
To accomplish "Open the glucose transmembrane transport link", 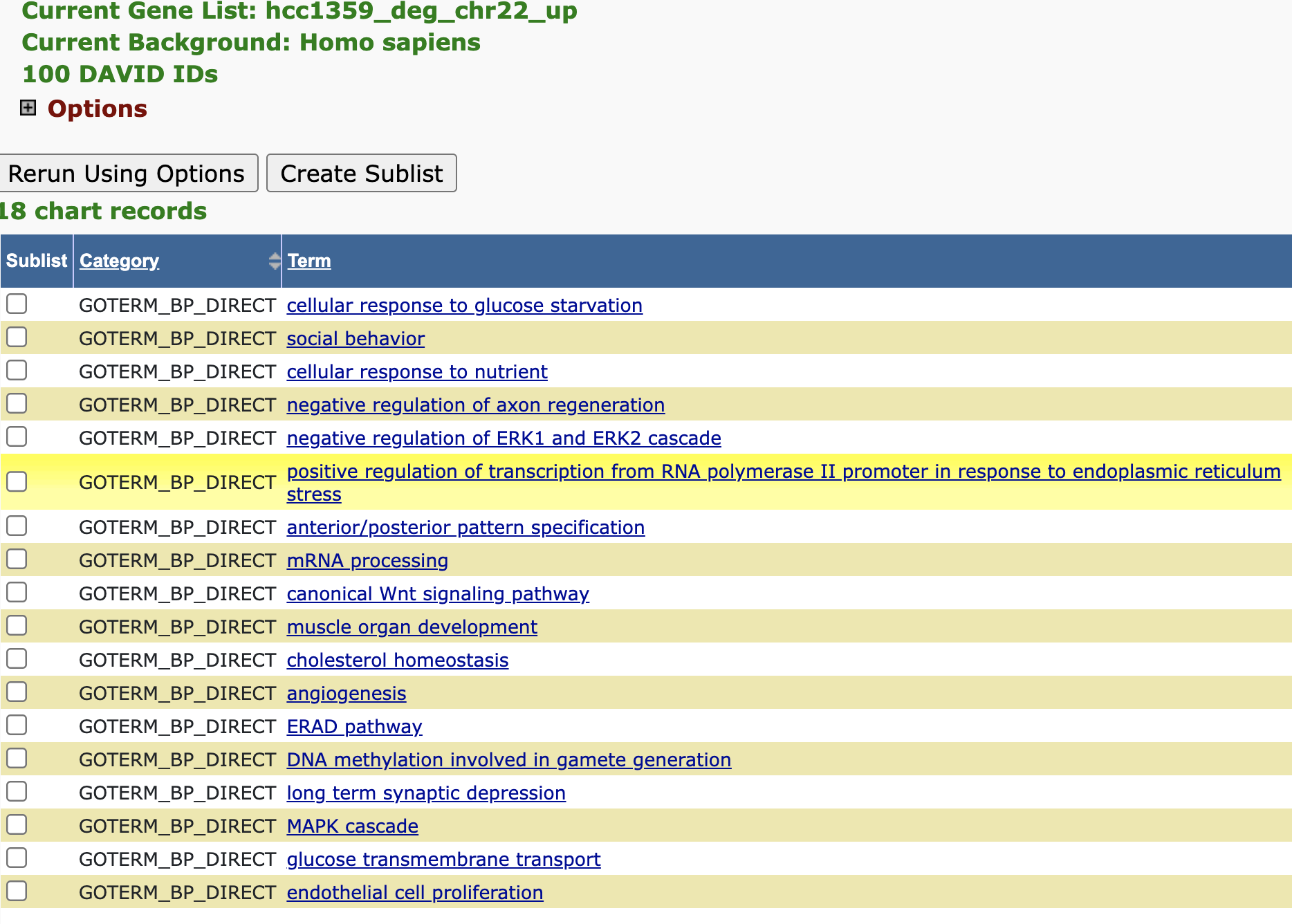I will pyautogui.click(x=443, y=860).
